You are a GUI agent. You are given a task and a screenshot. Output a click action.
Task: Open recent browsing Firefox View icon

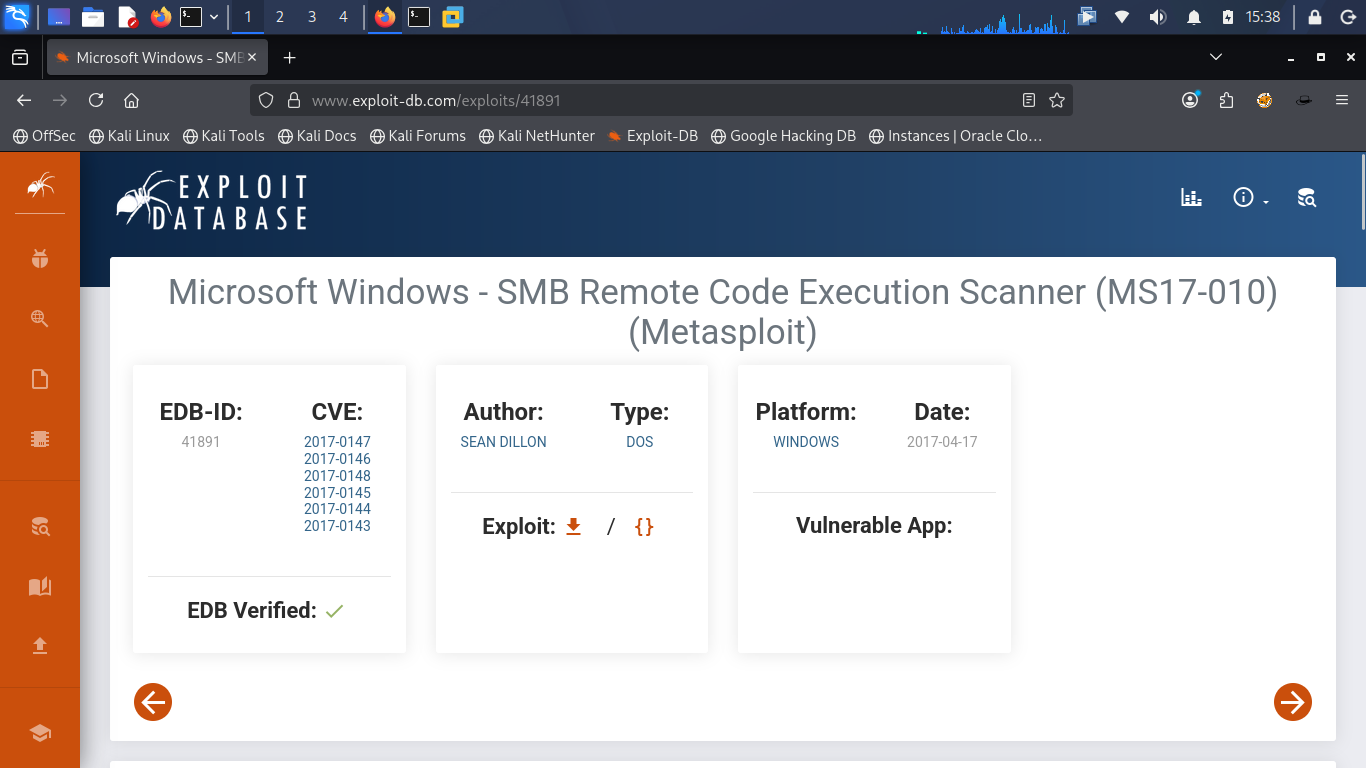20,58
